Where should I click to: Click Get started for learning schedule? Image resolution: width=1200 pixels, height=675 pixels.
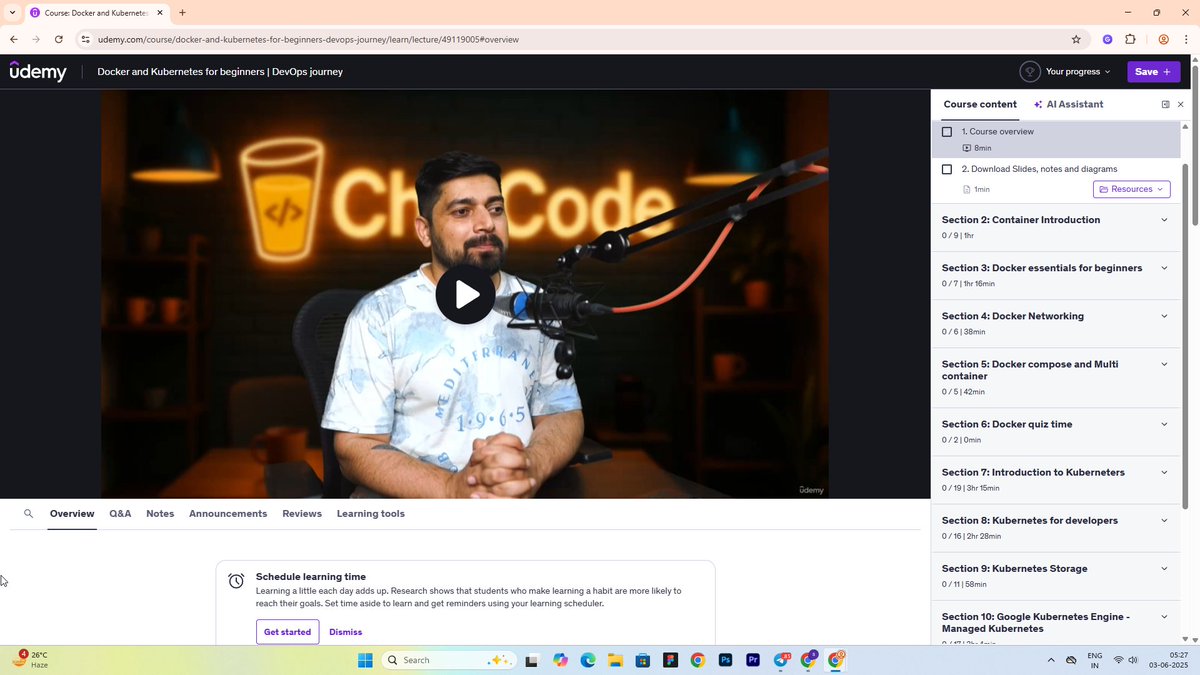click(287, 632)
